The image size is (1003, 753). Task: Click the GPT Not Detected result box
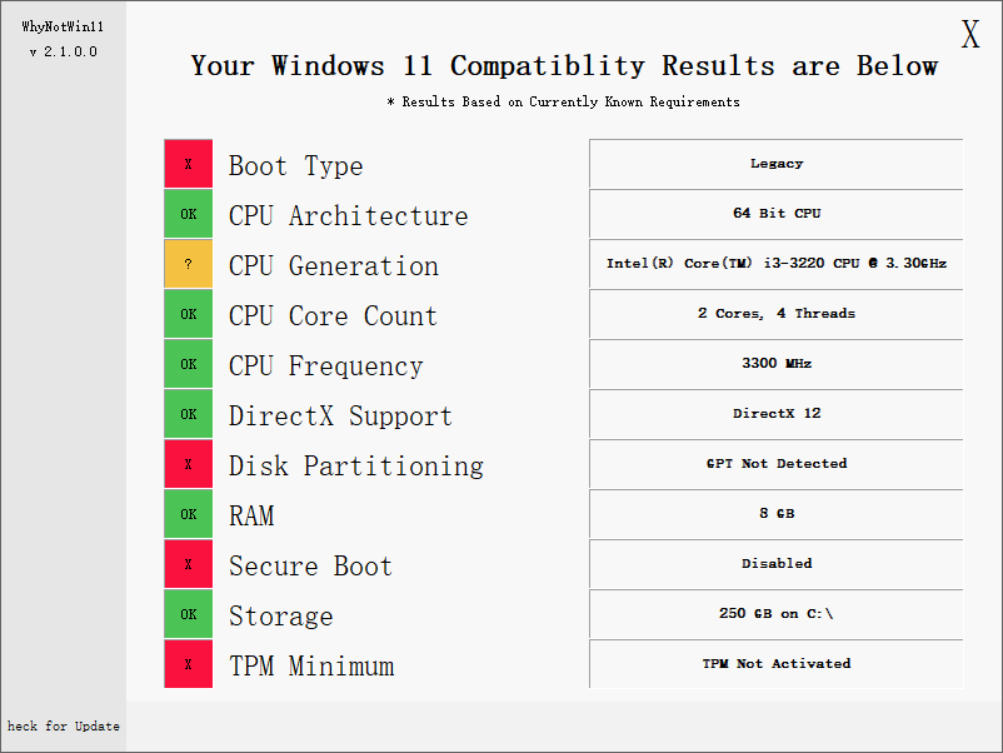[x=776, y=464]
